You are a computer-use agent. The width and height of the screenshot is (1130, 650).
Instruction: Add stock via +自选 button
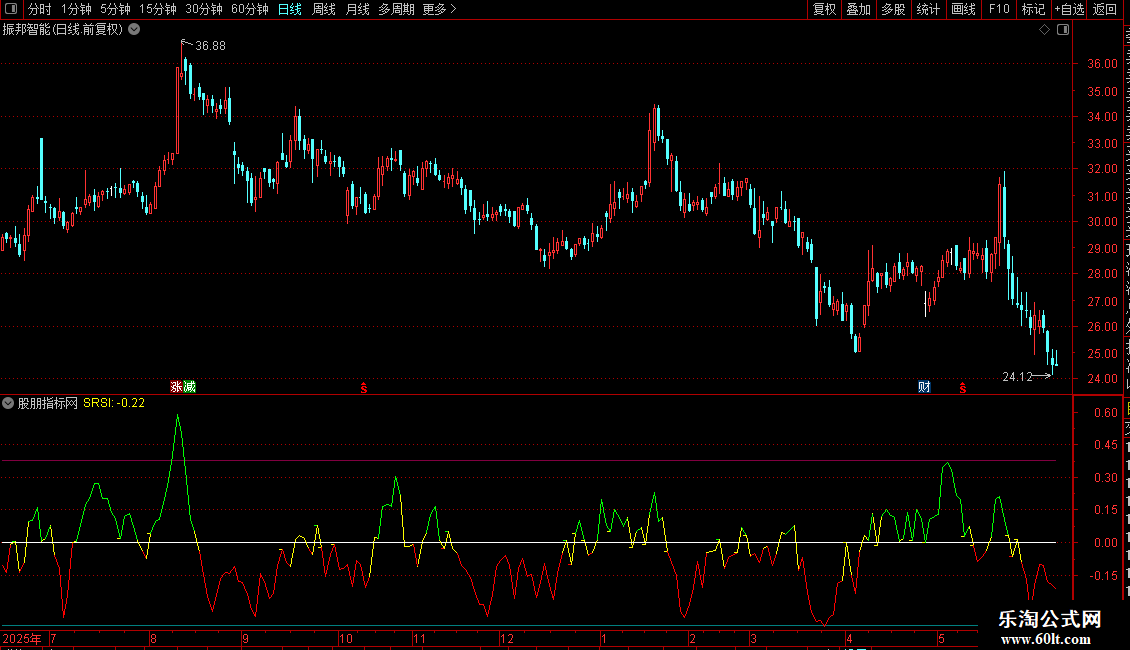click(1069, 9)
